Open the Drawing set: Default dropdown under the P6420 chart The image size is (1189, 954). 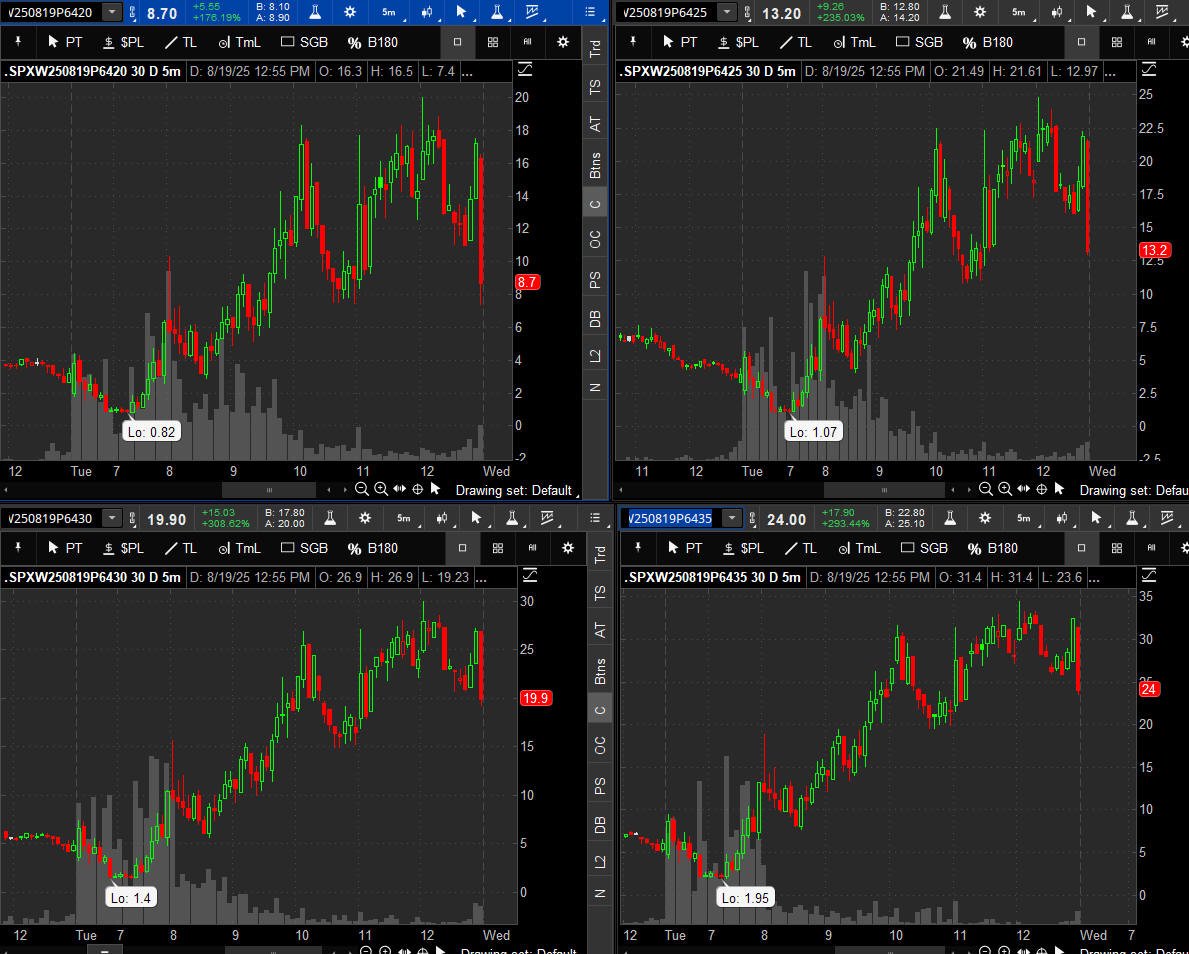click(x=513, y=490)
